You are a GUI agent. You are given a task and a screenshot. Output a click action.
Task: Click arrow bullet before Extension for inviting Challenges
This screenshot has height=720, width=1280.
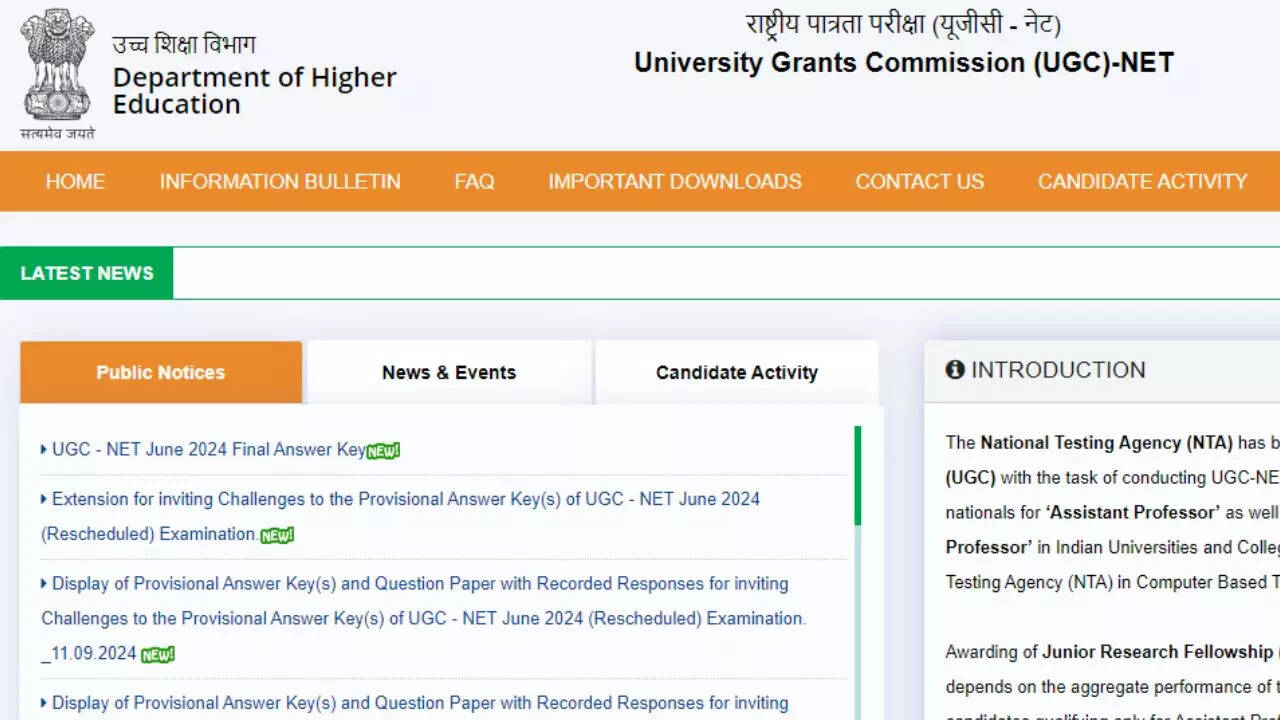[x=44, y=499]
